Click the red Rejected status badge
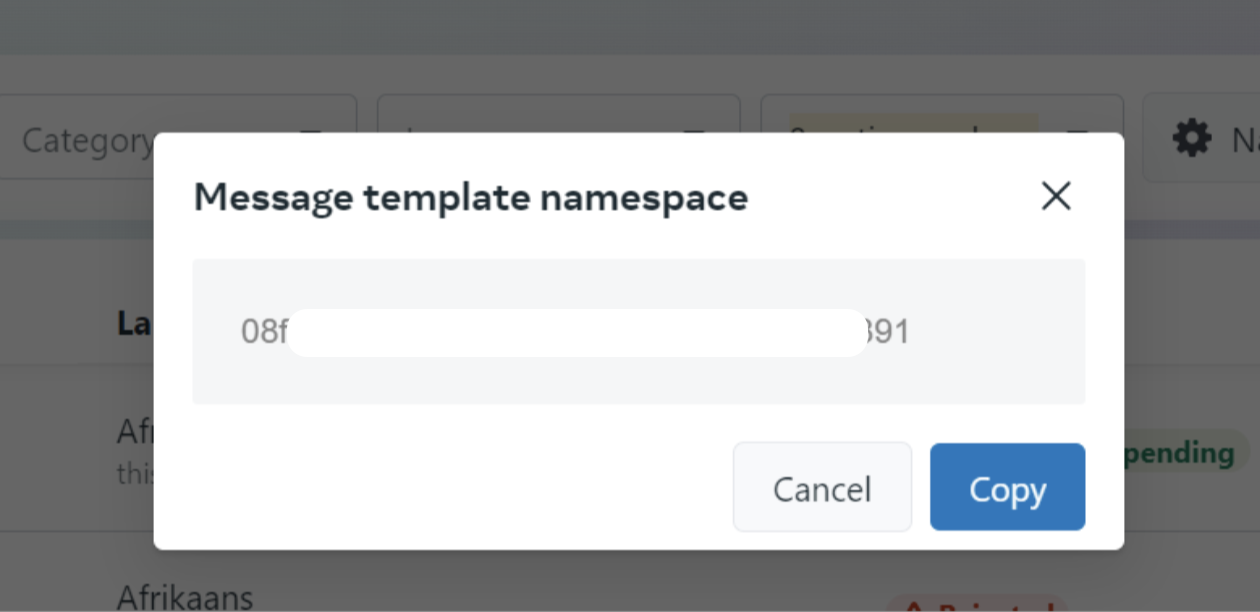This screenshot has height=612, width=1260. [975, 604]
